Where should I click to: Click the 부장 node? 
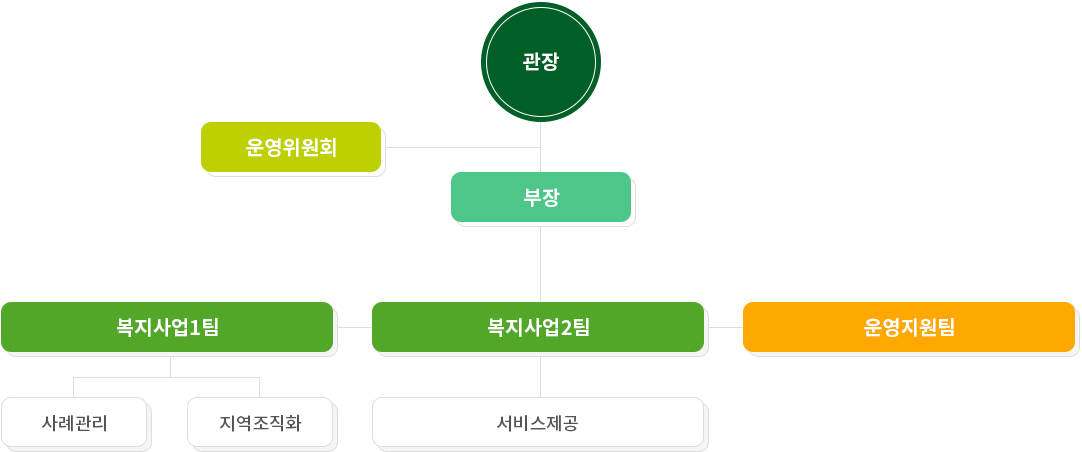[540, 197]
